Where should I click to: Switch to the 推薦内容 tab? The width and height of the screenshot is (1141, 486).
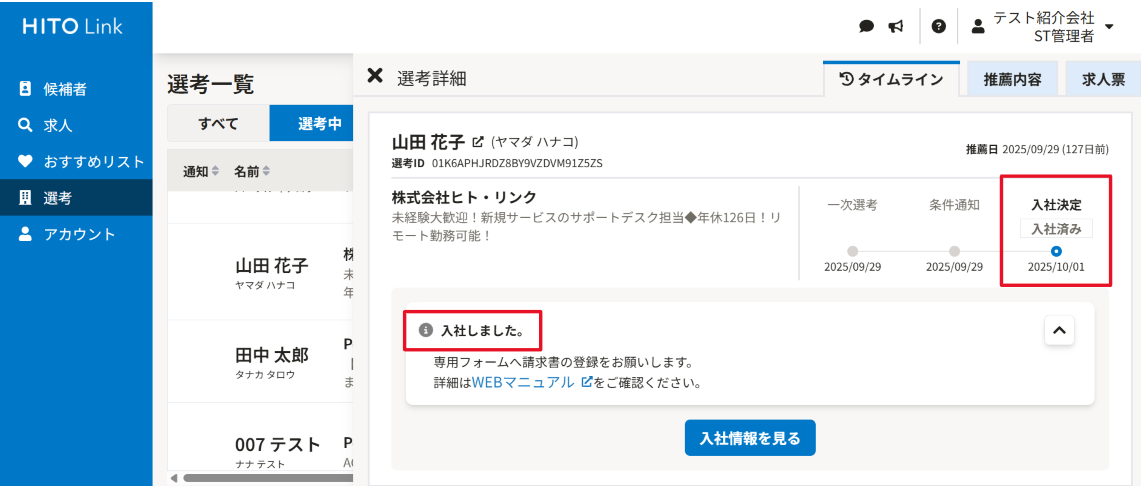tap(1012, 79)
